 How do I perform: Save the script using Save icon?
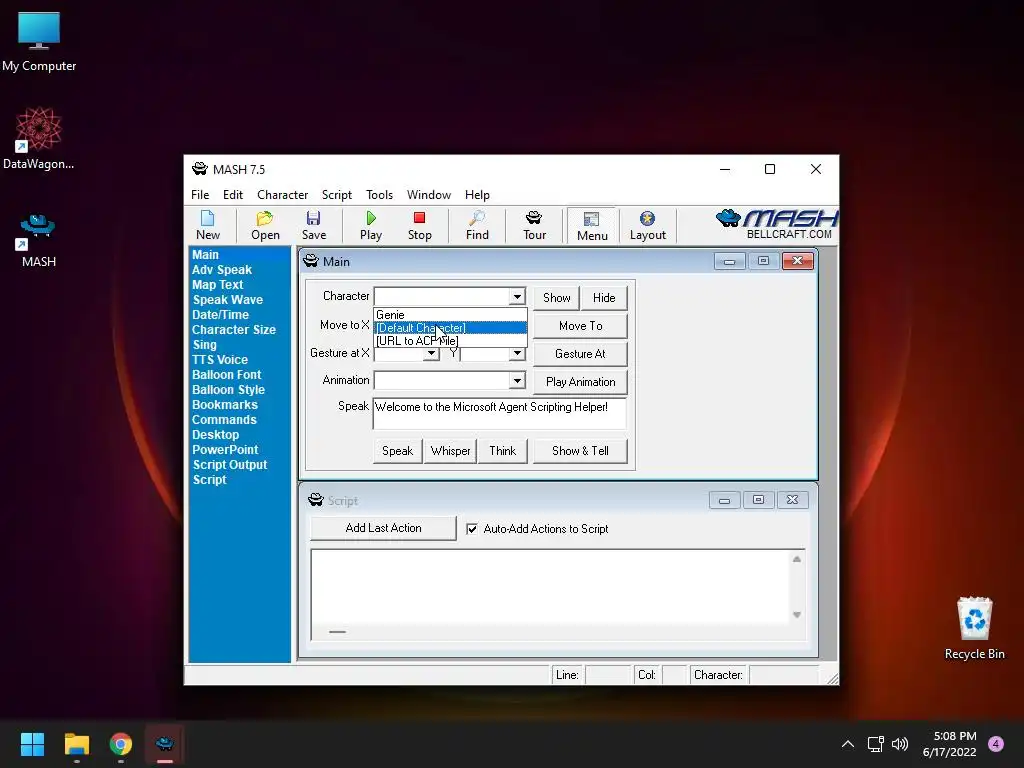click(313, 226)
